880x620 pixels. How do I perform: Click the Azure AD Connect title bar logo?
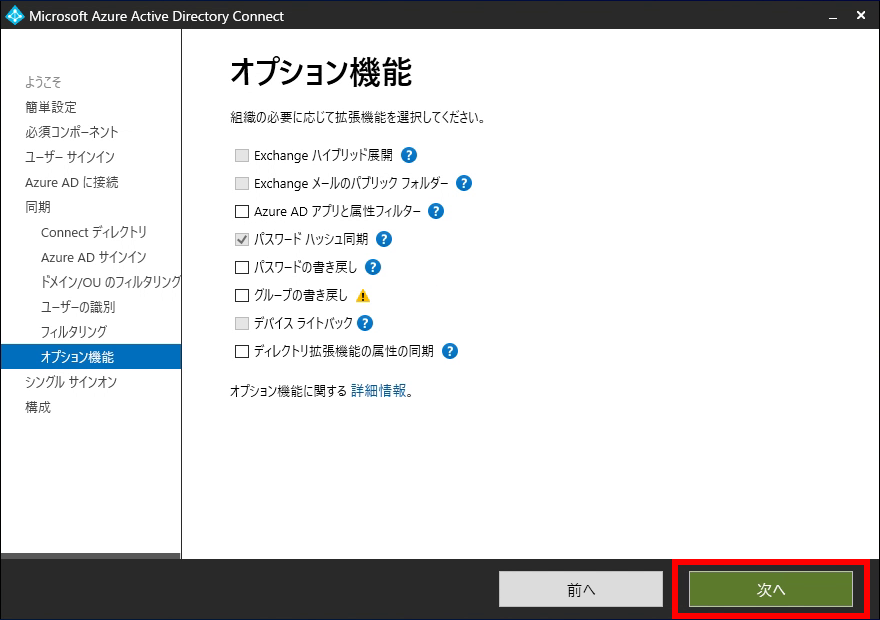[14, 16]
